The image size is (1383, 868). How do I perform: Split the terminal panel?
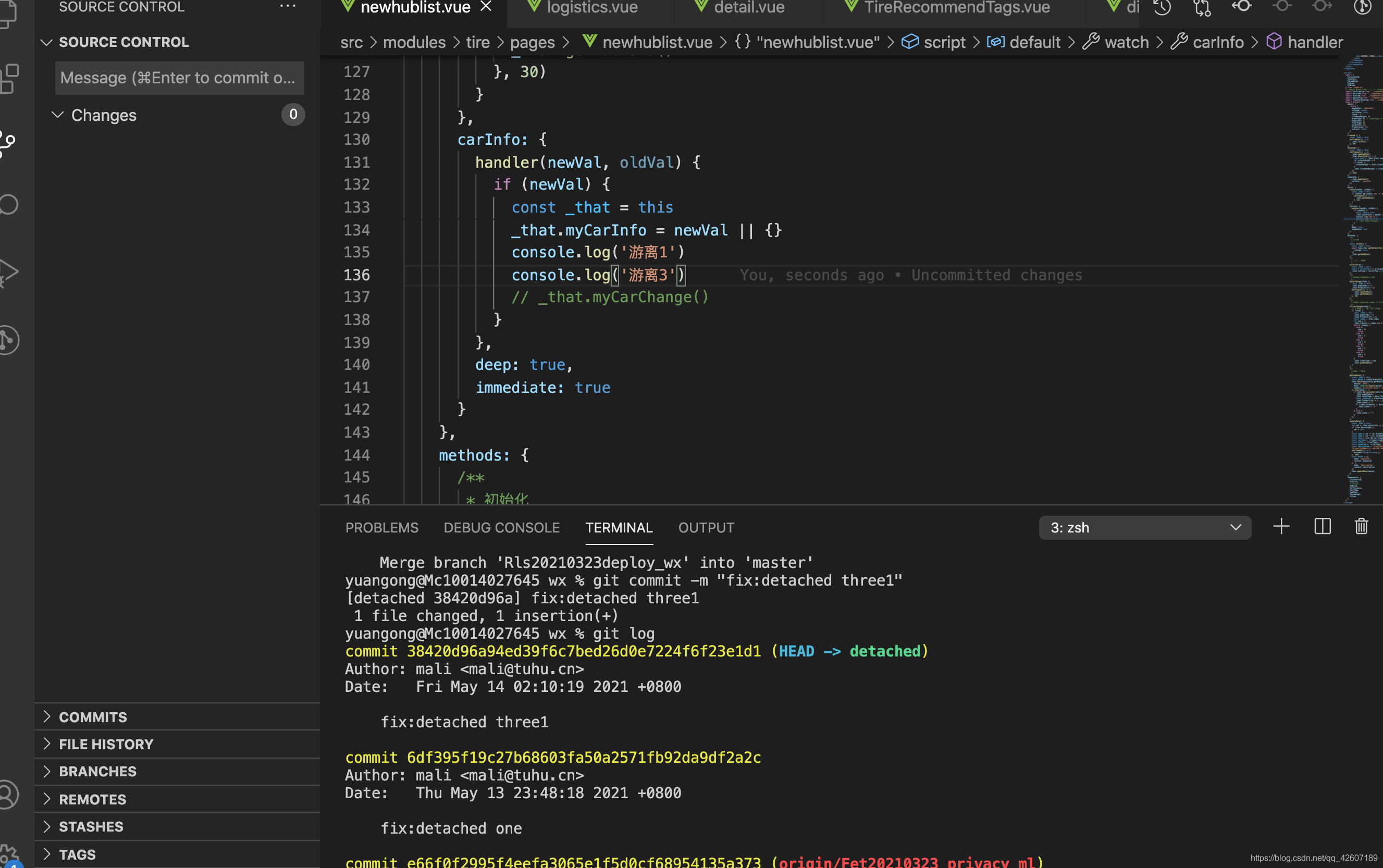pos(1322,527)
